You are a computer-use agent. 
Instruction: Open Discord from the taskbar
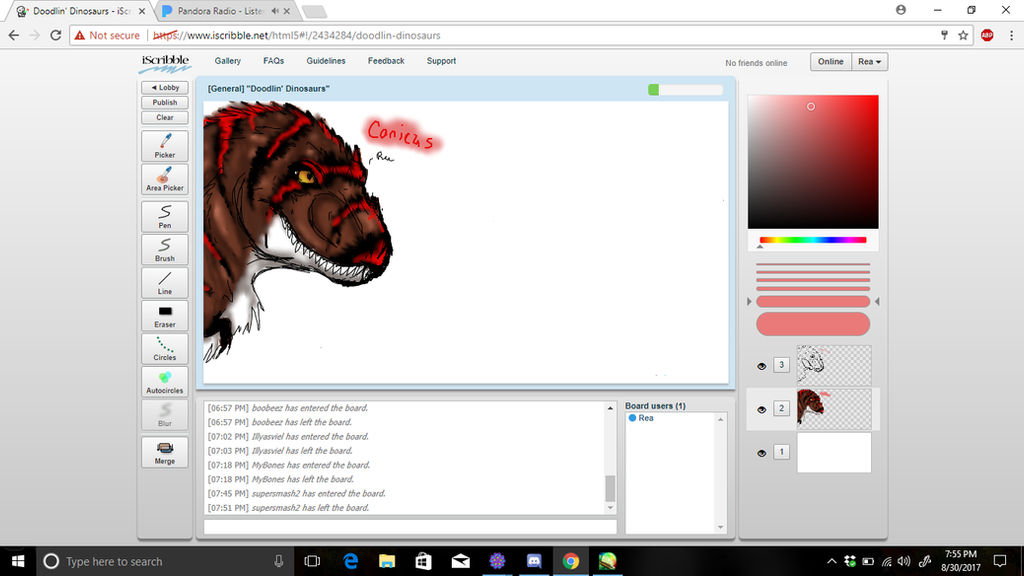point(534,561)
